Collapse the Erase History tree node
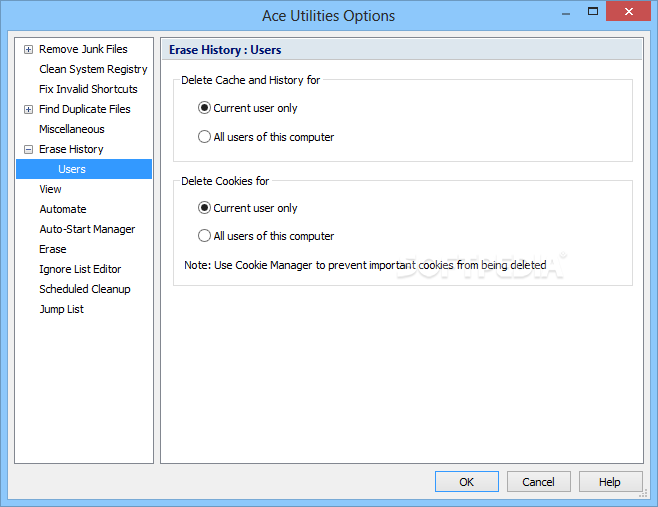Viewport: 658px width, 507px height. pos(28,149)
